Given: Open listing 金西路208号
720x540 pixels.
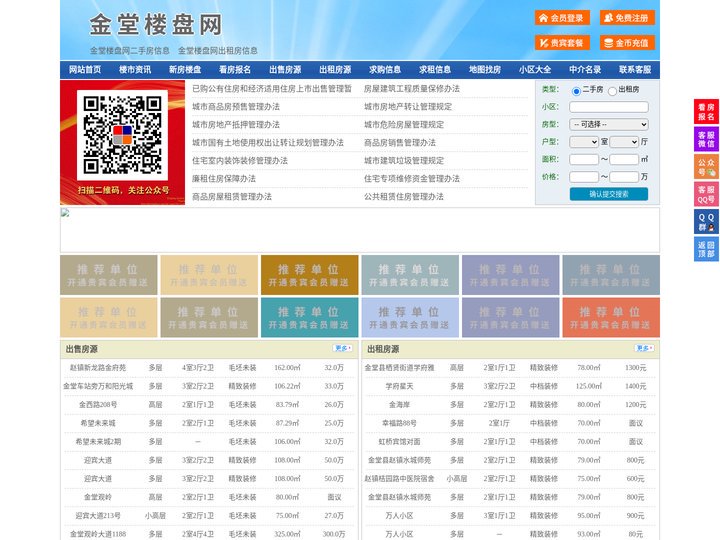Looking at the screenshot, I should [x=98, y=405].
